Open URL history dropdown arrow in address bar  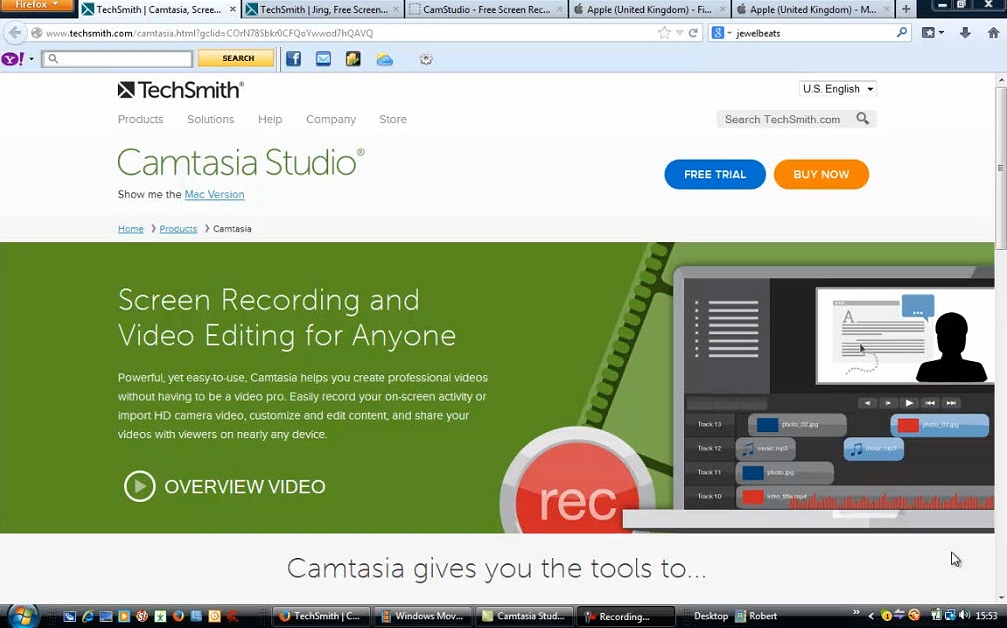(x=679, y=33)
